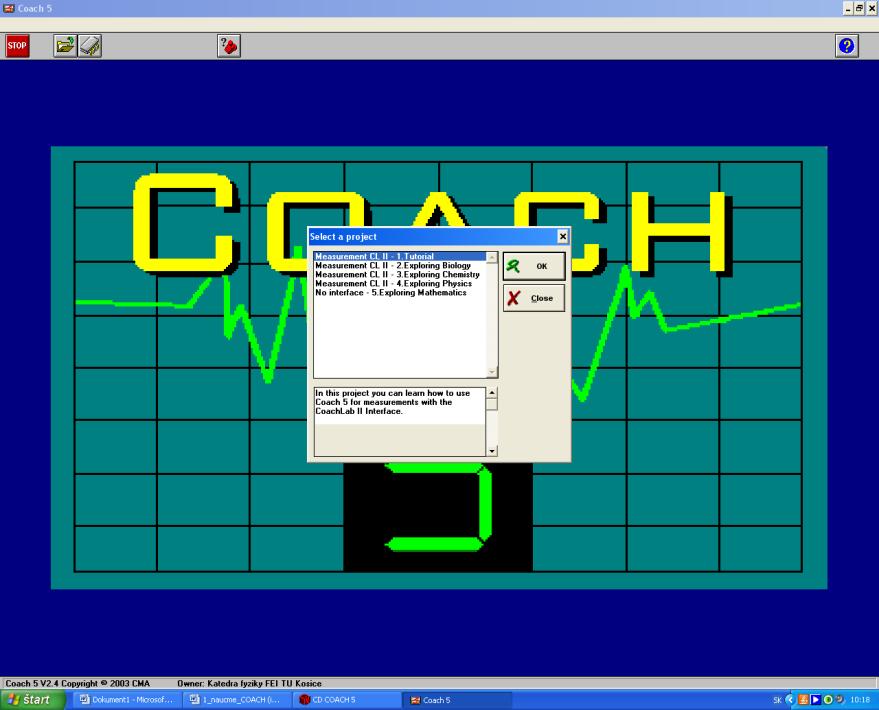Screen dimensions: 879x710
Task: Switch to Dokument1 - Microsoft Word taskbar item
Action: coord(127,700)
